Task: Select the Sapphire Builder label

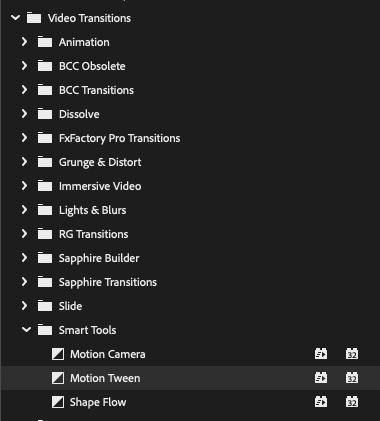Action: [99, 258]
